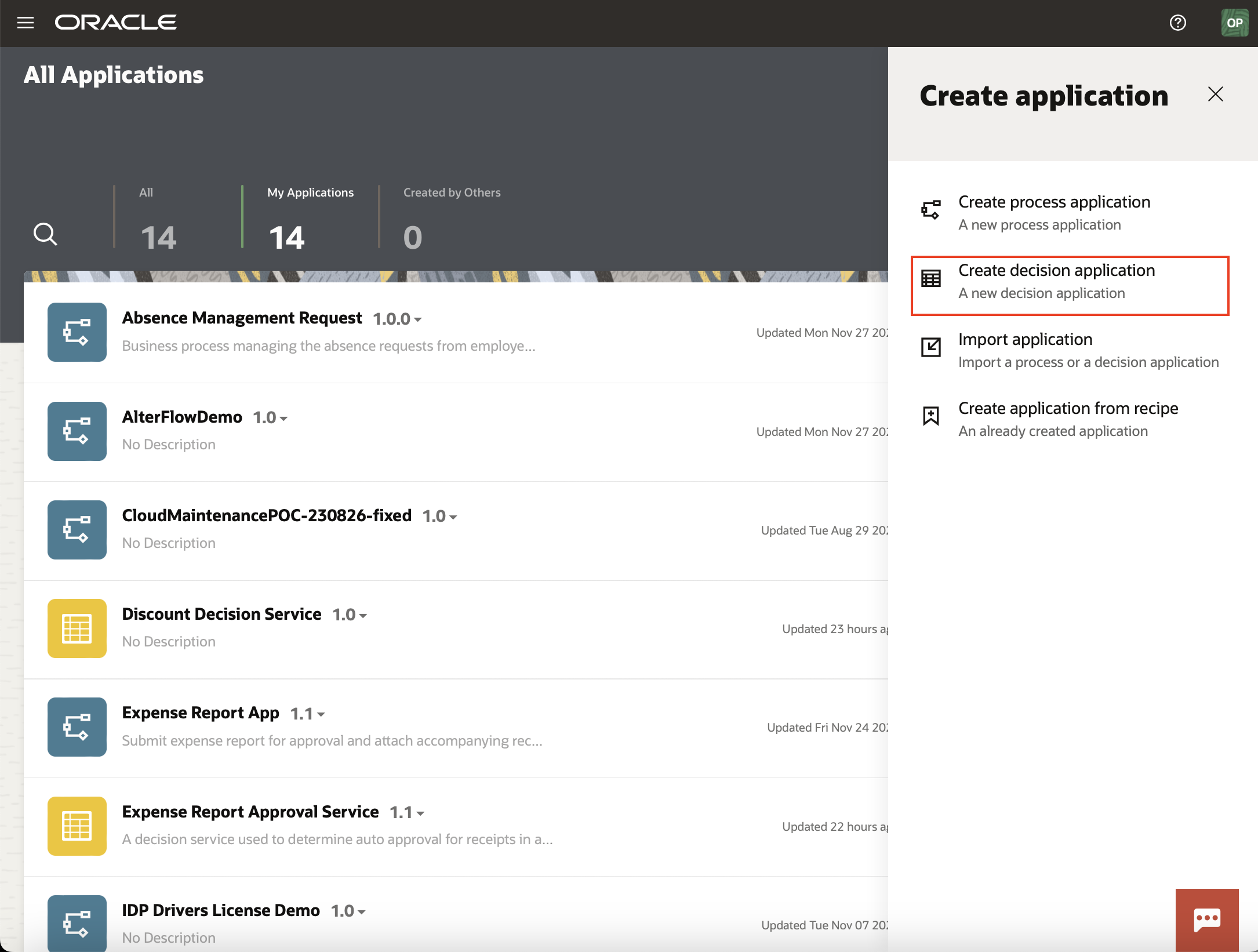Open the applications search icon
Screen dimensions: 1258x952
point(45,234)
